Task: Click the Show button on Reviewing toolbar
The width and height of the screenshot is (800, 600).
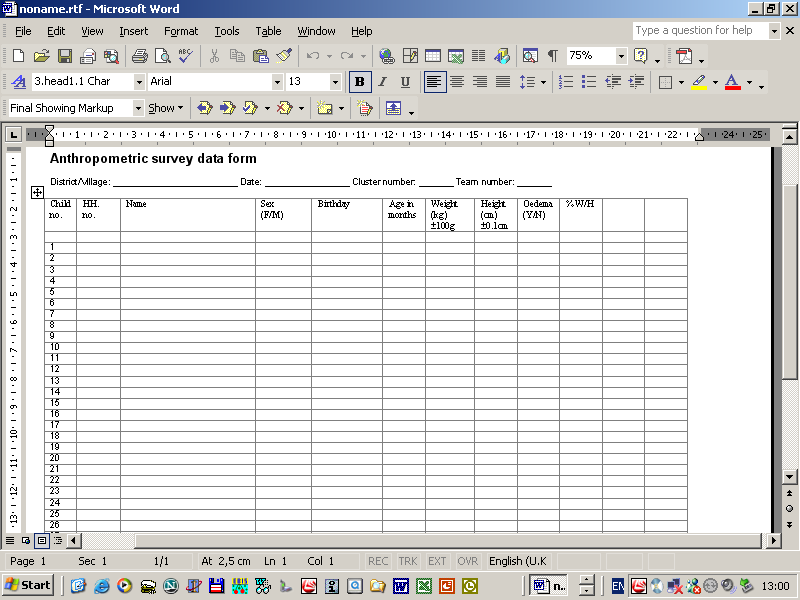Action: [165, 108]
